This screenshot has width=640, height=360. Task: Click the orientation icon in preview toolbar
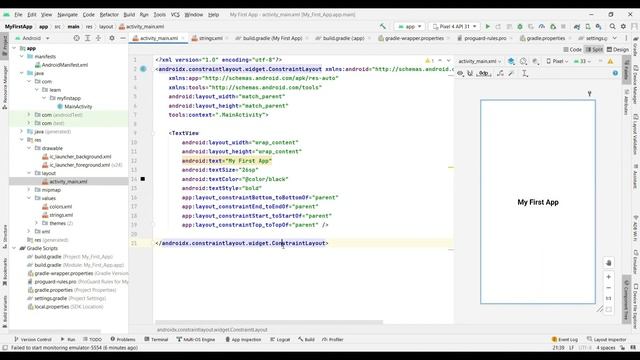point(523,61)
